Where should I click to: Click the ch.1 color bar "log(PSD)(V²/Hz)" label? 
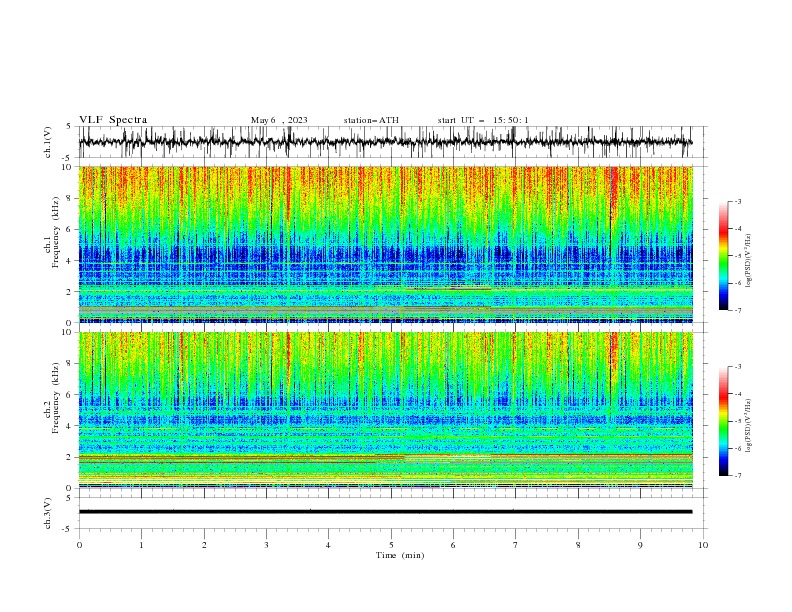pos(749,261)
